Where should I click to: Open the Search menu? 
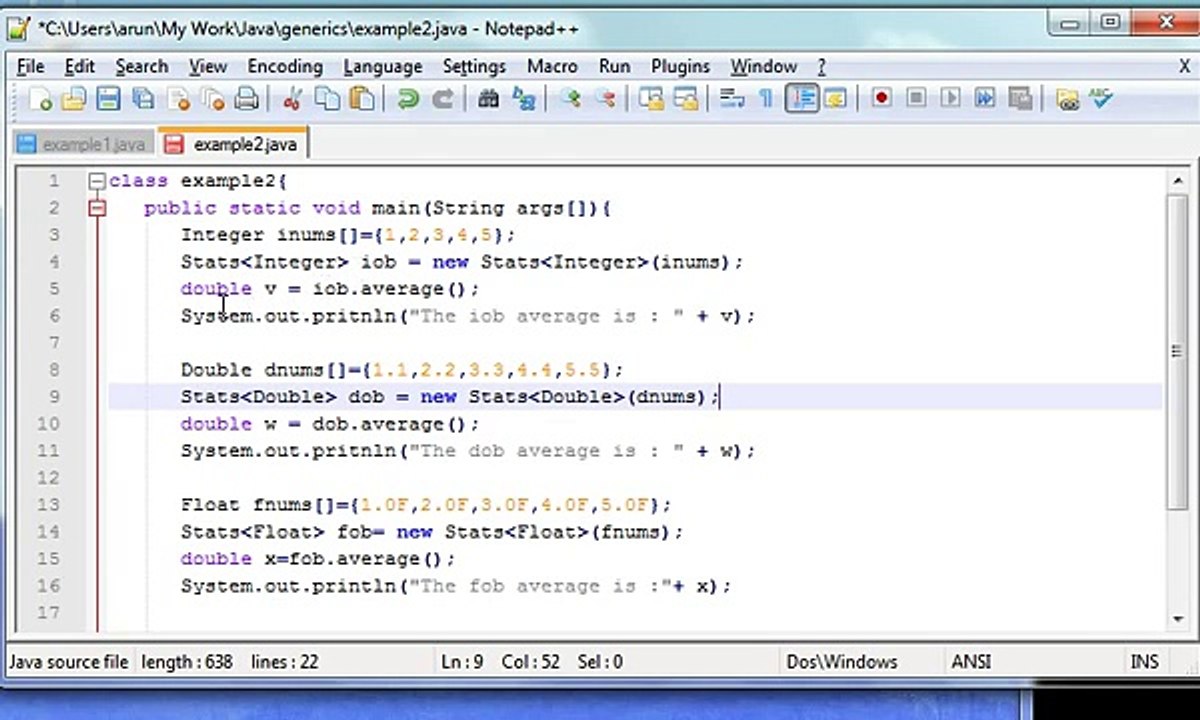[141, 66]
